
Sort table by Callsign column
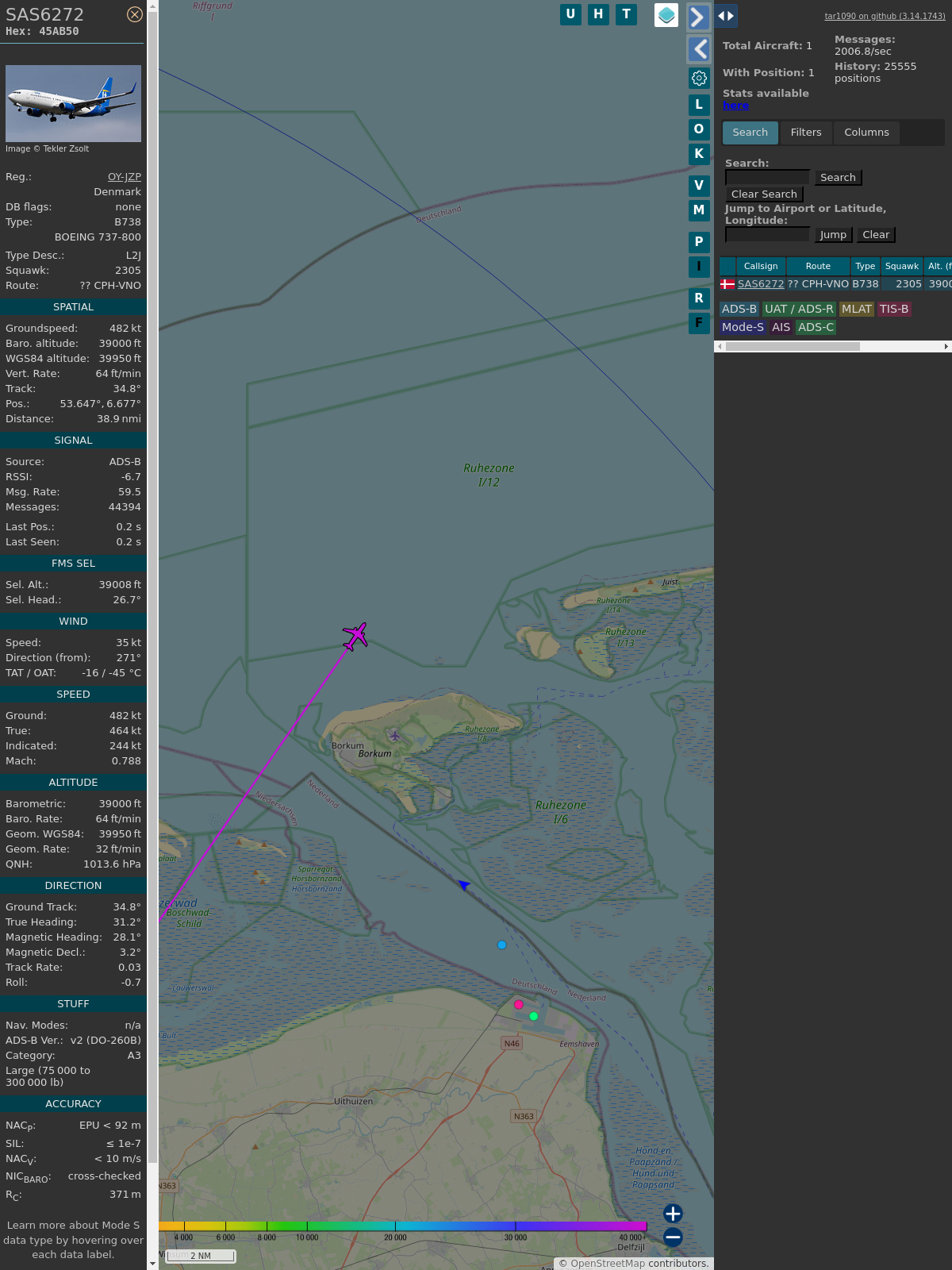(x=761, y=267)
